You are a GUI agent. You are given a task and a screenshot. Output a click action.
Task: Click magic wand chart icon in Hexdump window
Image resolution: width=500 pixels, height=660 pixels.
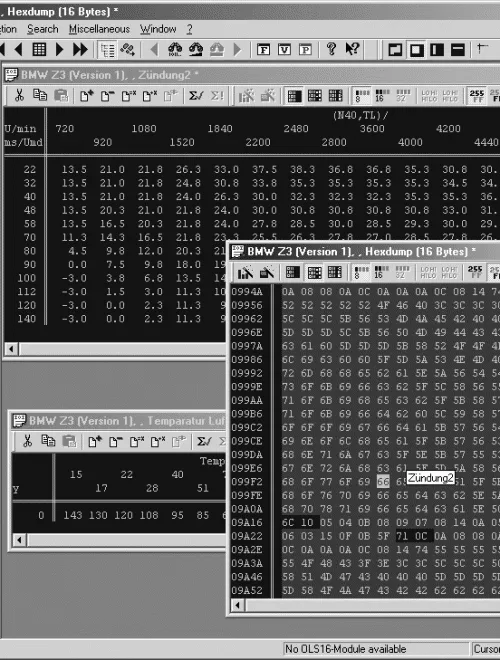[x=245, y=272]
